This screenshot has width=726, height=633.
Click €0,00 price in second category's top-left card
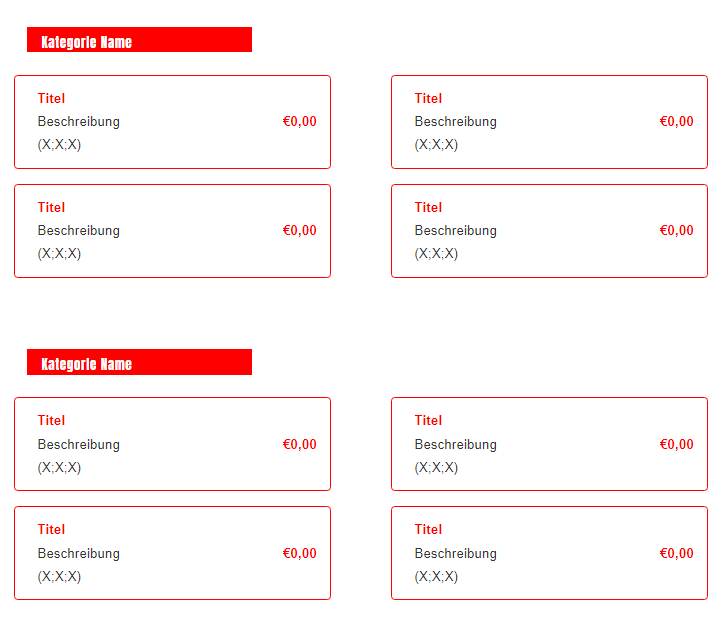tap(300, 444)
